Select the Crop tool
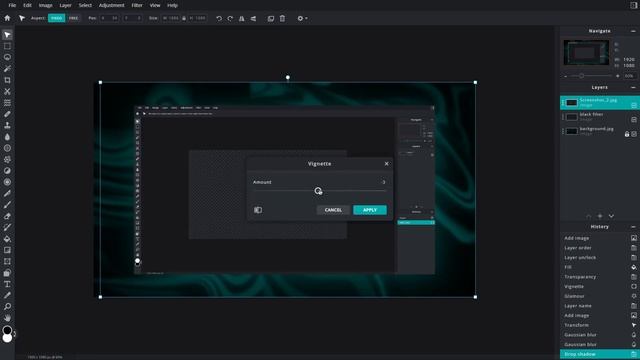The height and width of the screenshot is (360, 640). (x=7, y=80)
